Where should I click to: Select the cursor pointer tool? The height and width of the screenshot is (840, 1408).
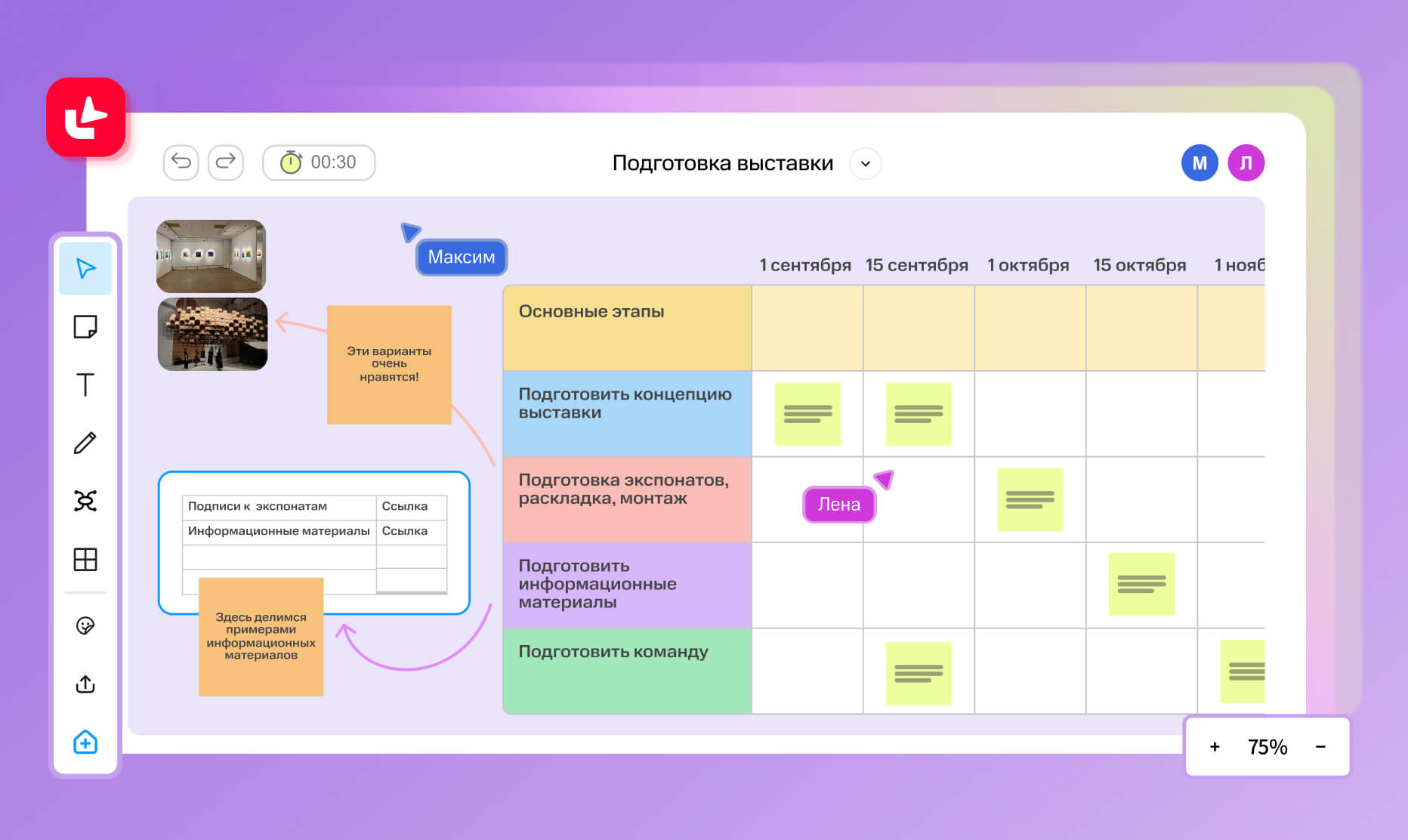tap(85, 268)
